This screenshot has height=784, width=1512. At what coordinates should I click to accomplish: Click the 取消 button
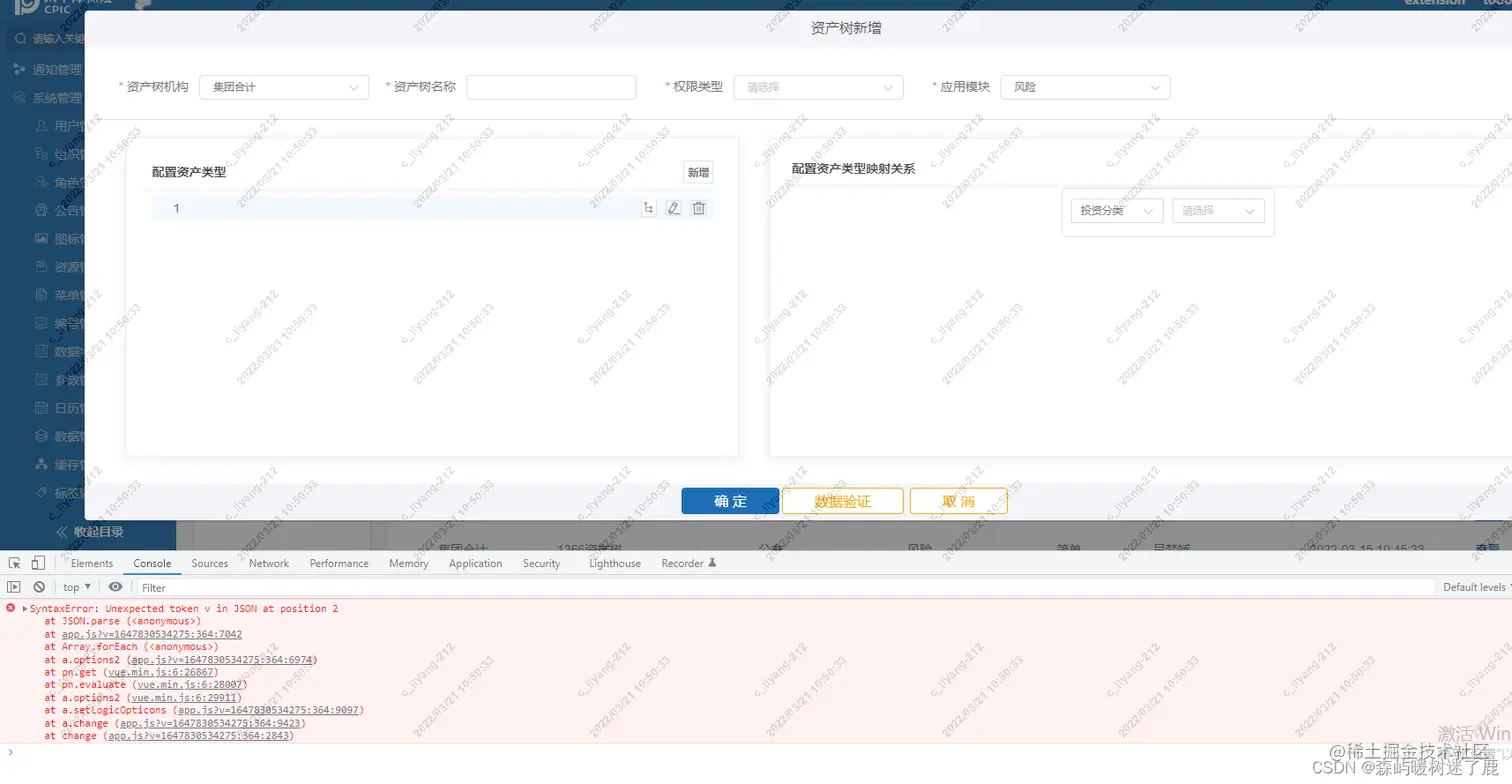[x=958, y=501]
